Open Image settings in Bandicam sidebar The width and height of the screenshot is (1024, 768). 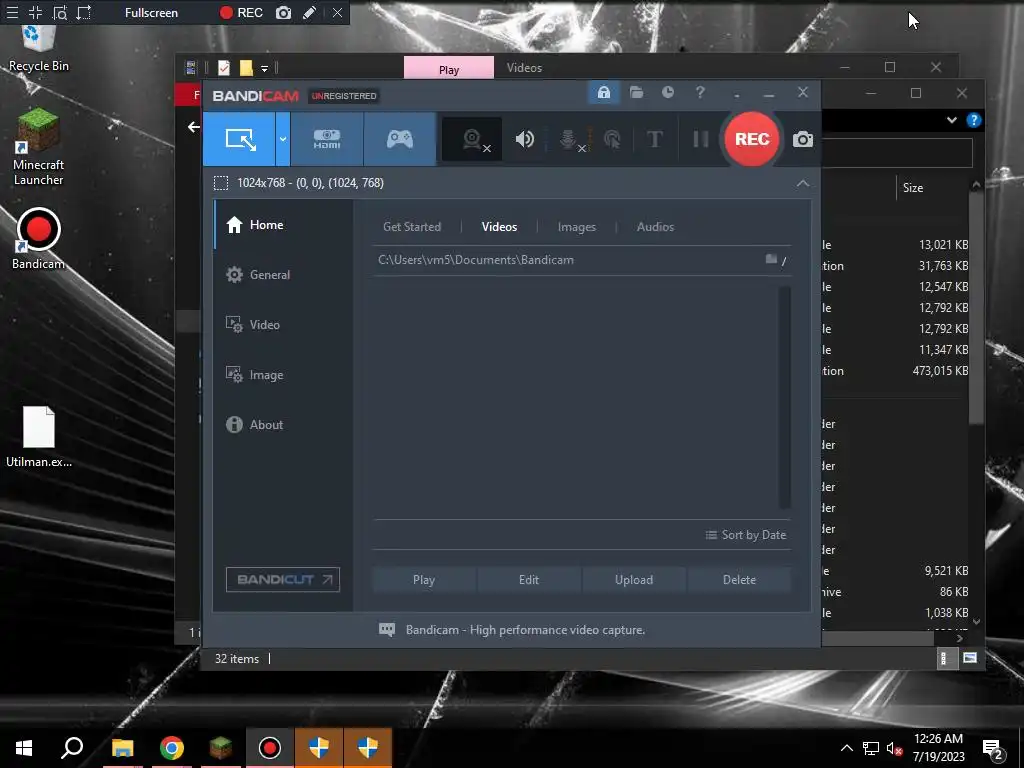(283, 375)
